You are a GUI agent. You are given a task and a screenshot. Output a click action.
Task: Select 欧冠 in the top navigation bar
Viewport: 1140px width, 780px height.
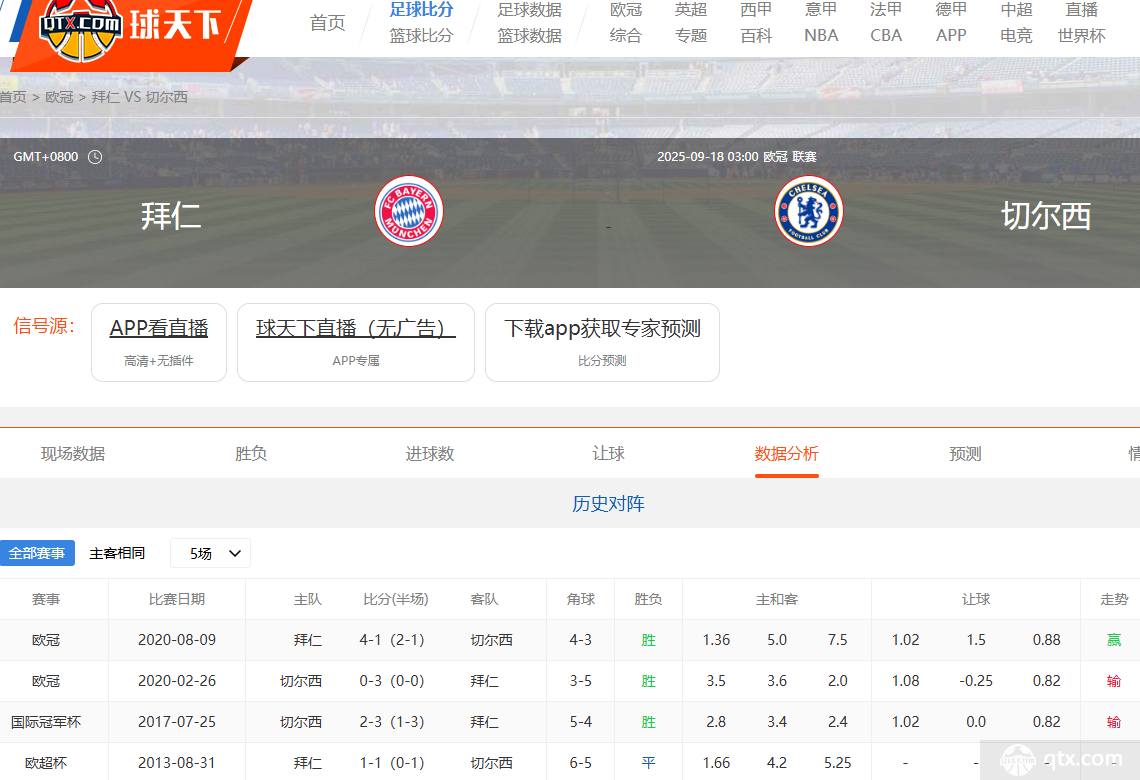(626, 9)
